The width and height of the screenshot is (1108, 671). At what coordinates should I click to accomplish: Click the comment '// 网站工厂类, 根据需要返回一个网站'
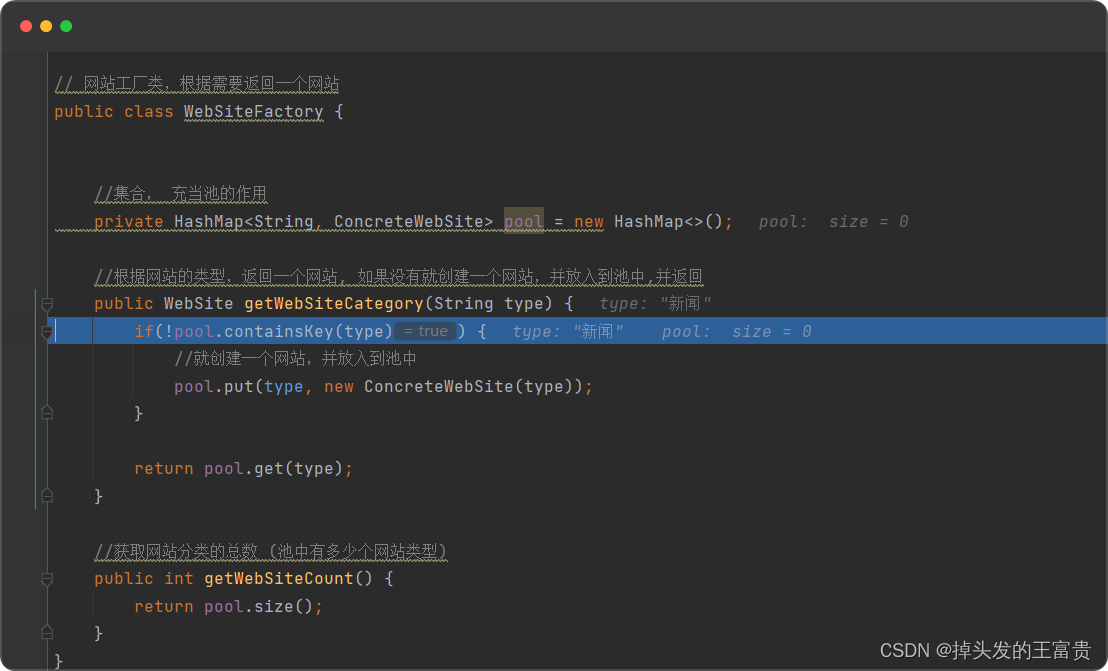[x=197, y=84]
